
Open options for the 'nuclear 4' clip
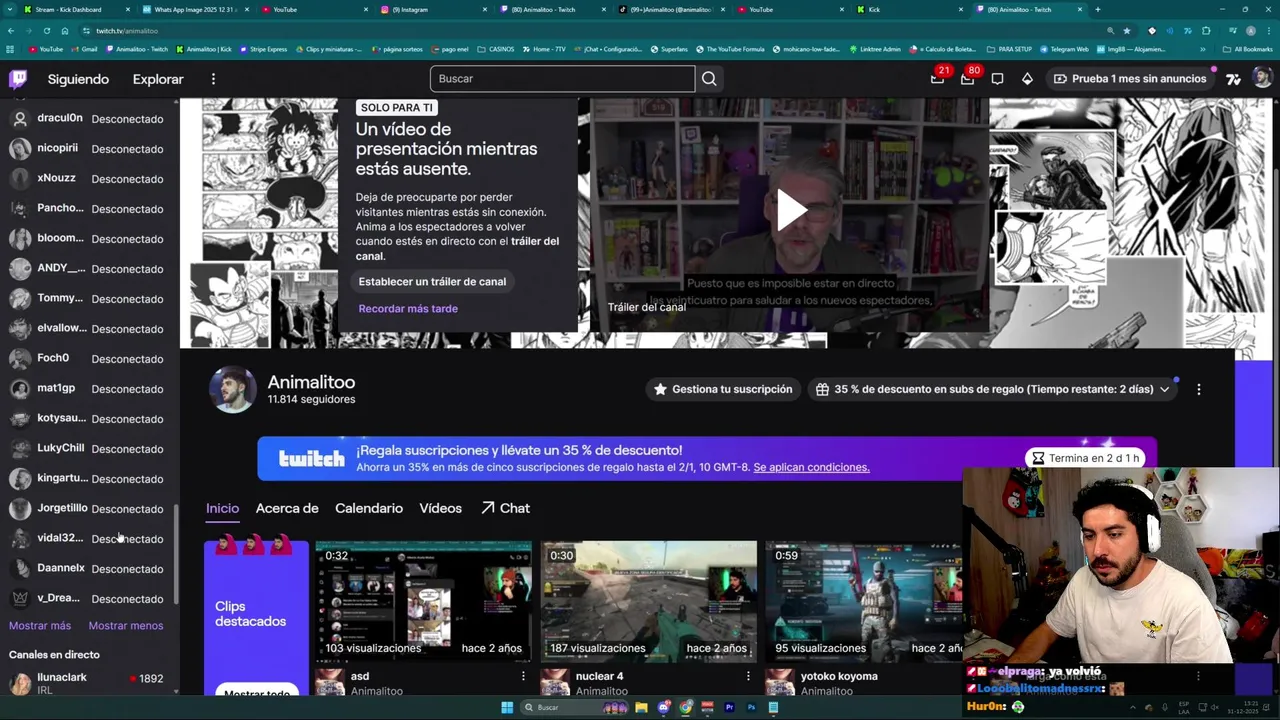(748, 676)
